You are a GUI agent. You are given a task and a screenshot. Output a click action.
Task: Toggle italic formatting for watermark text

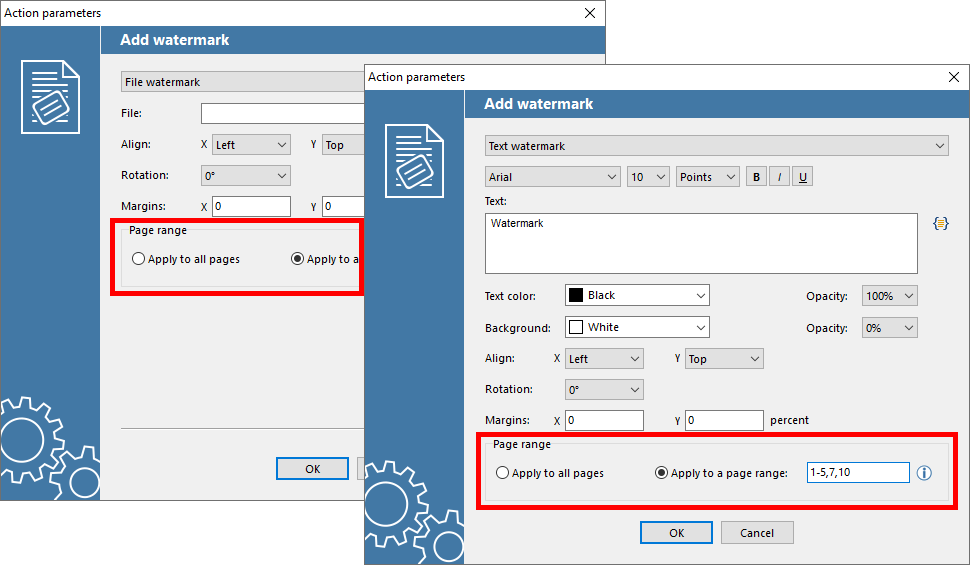[x=779, y=177]
